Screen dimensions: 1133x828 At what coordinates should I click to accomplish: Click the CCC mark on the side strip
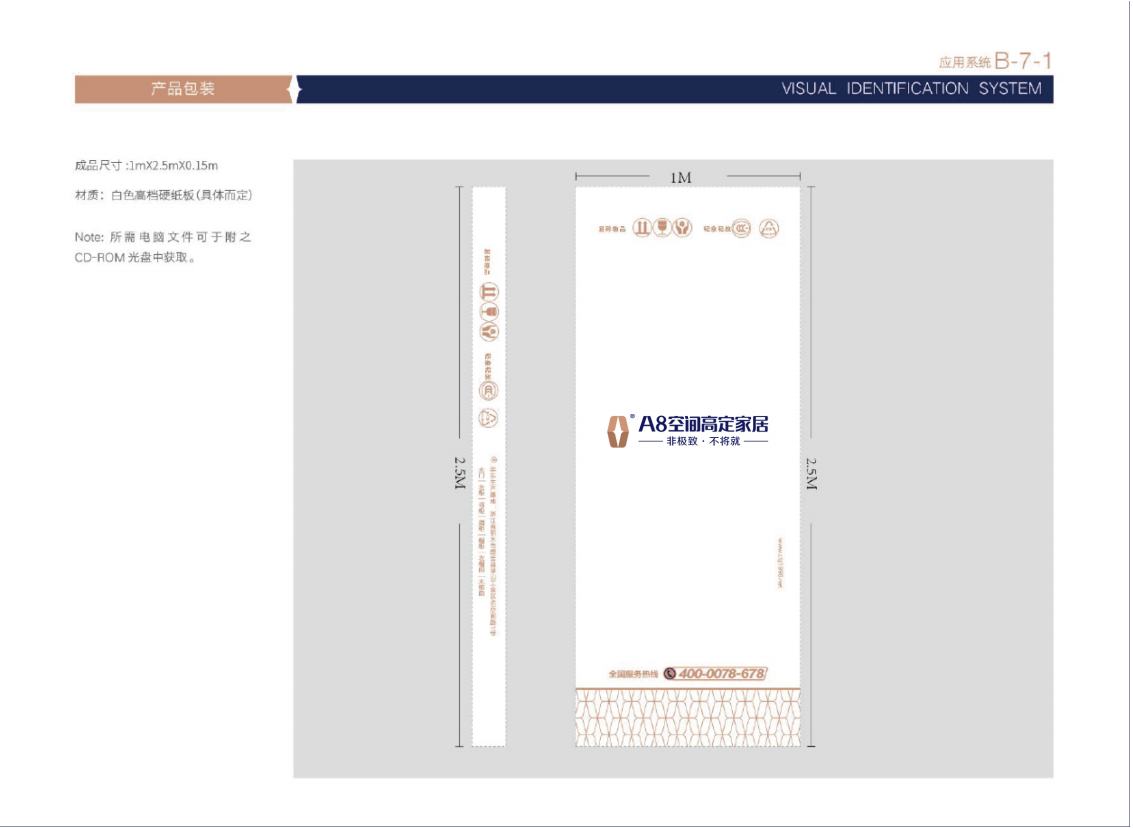(x=489, y=391)
